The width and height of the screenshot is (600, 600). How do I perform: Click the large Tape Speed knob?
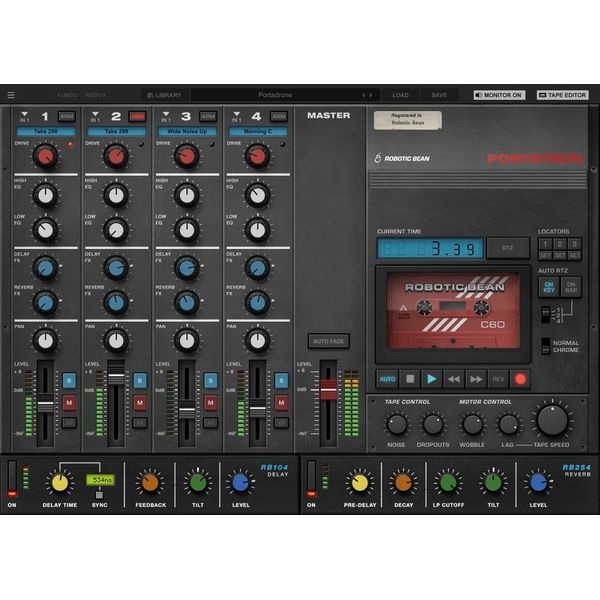[552, 420]
